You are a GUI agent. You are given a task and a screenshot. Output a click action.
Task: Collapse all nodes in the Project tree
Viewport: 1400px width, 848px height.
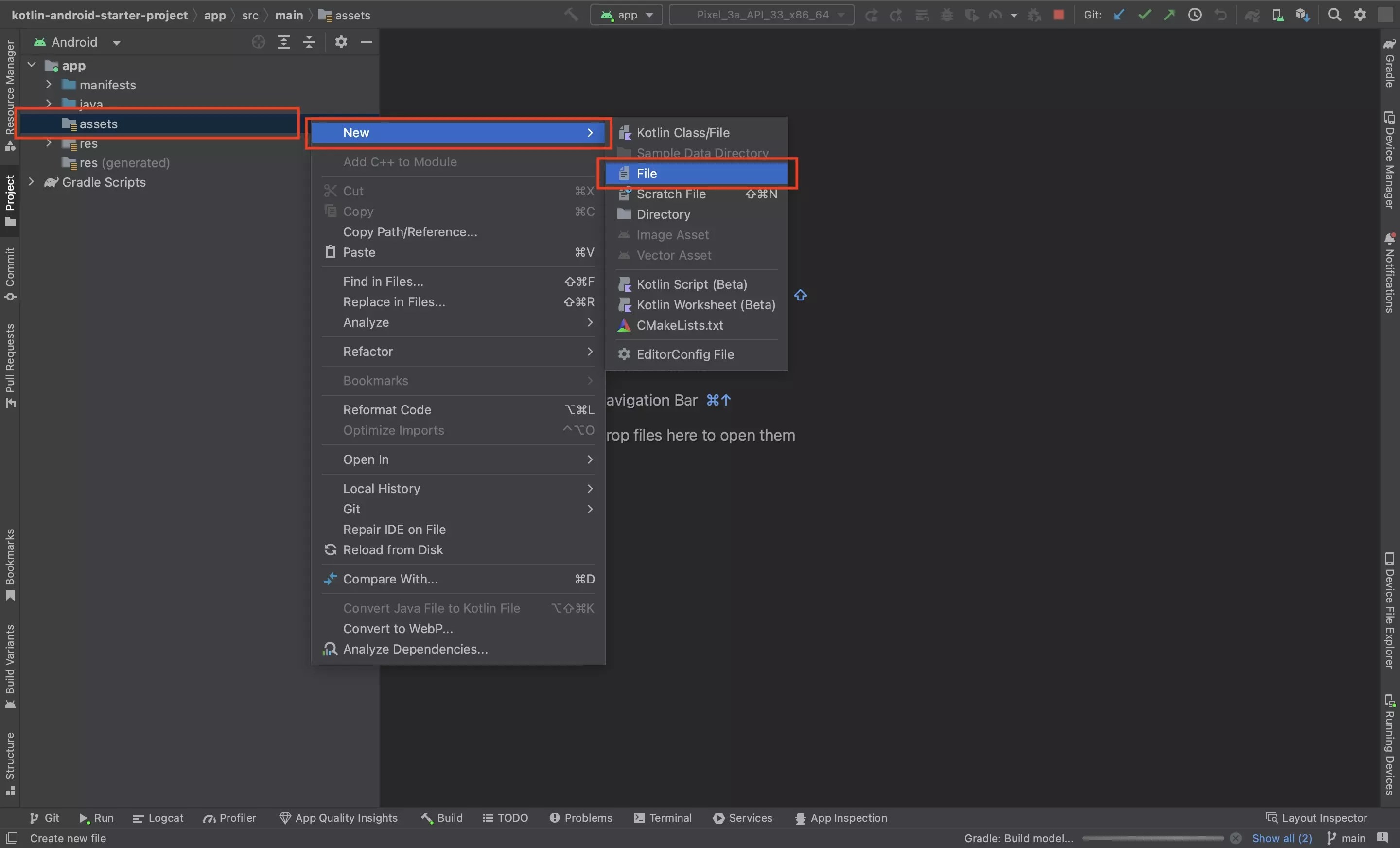pyautogui.click(x=309, y=41)
